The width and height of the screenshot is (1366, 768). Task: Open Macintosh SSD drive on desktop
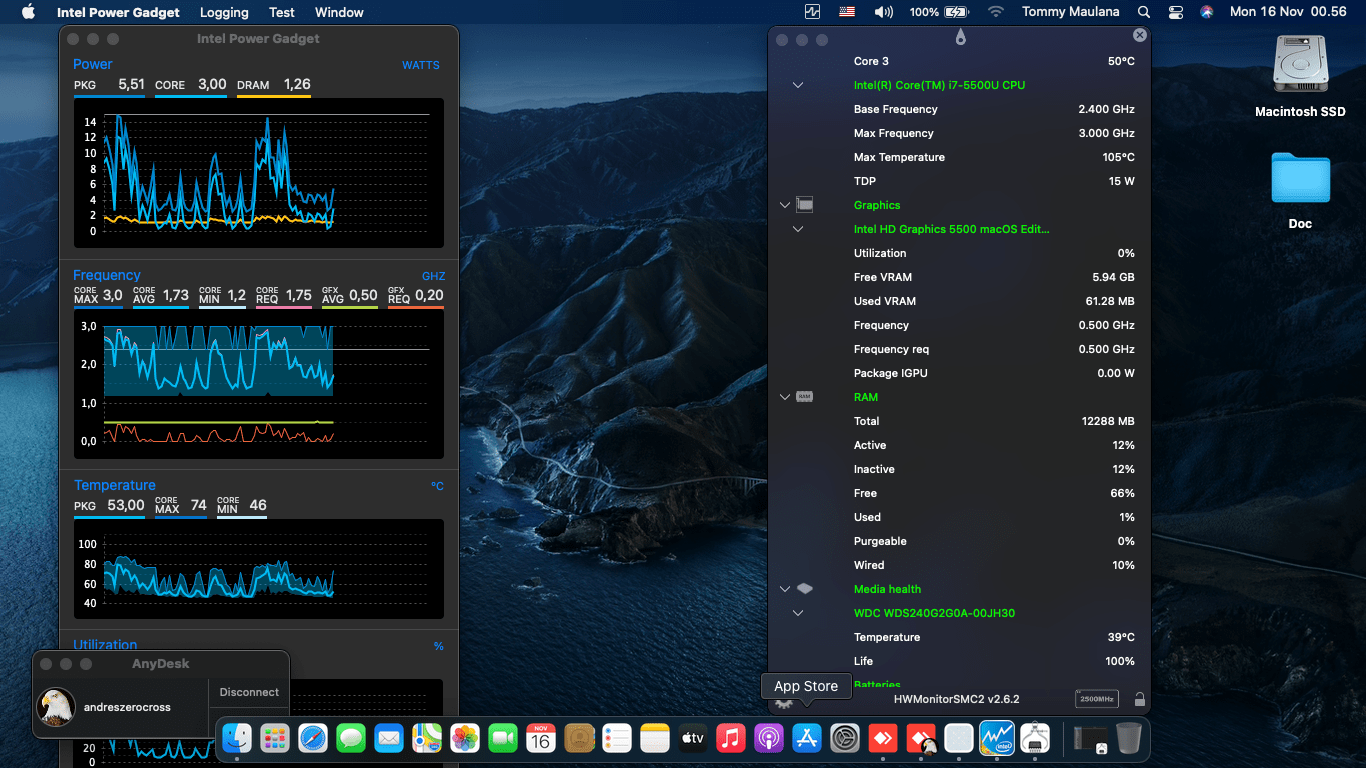(x=1300, y=67)
